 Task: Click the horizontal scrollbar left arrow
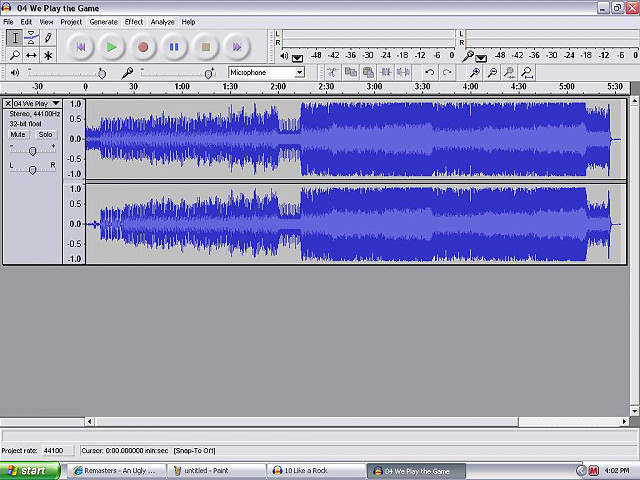pyautogui.click(x=90, y=422)
